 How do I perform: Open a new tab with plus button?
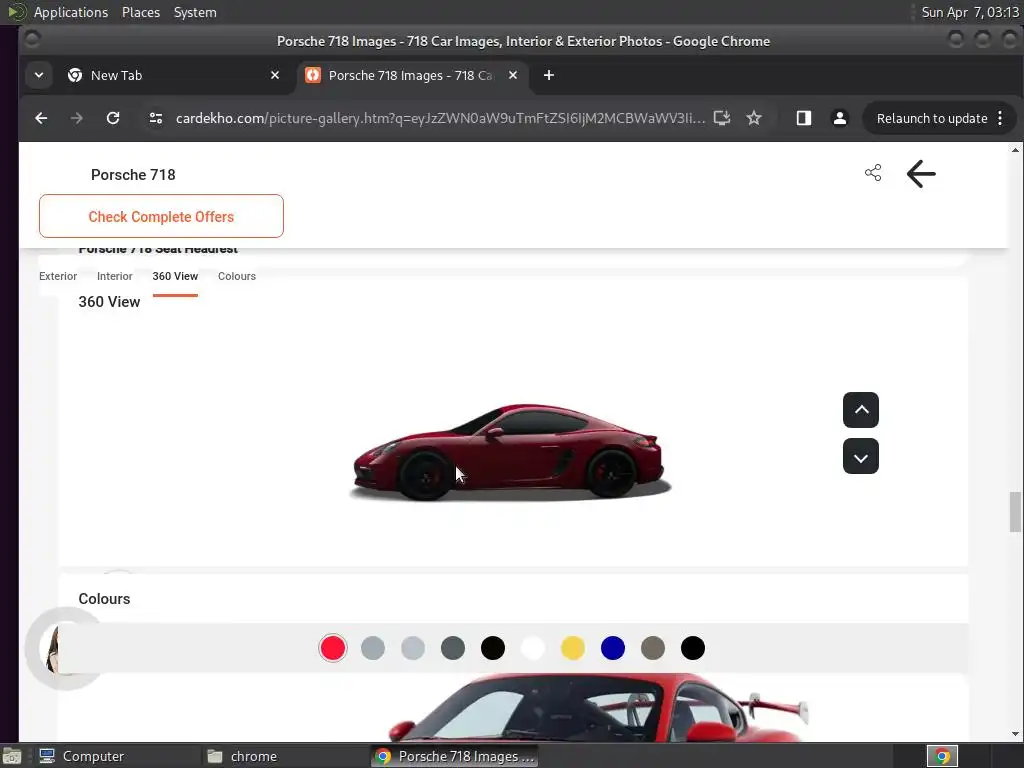pyautogui.click(x=549, y=76)
